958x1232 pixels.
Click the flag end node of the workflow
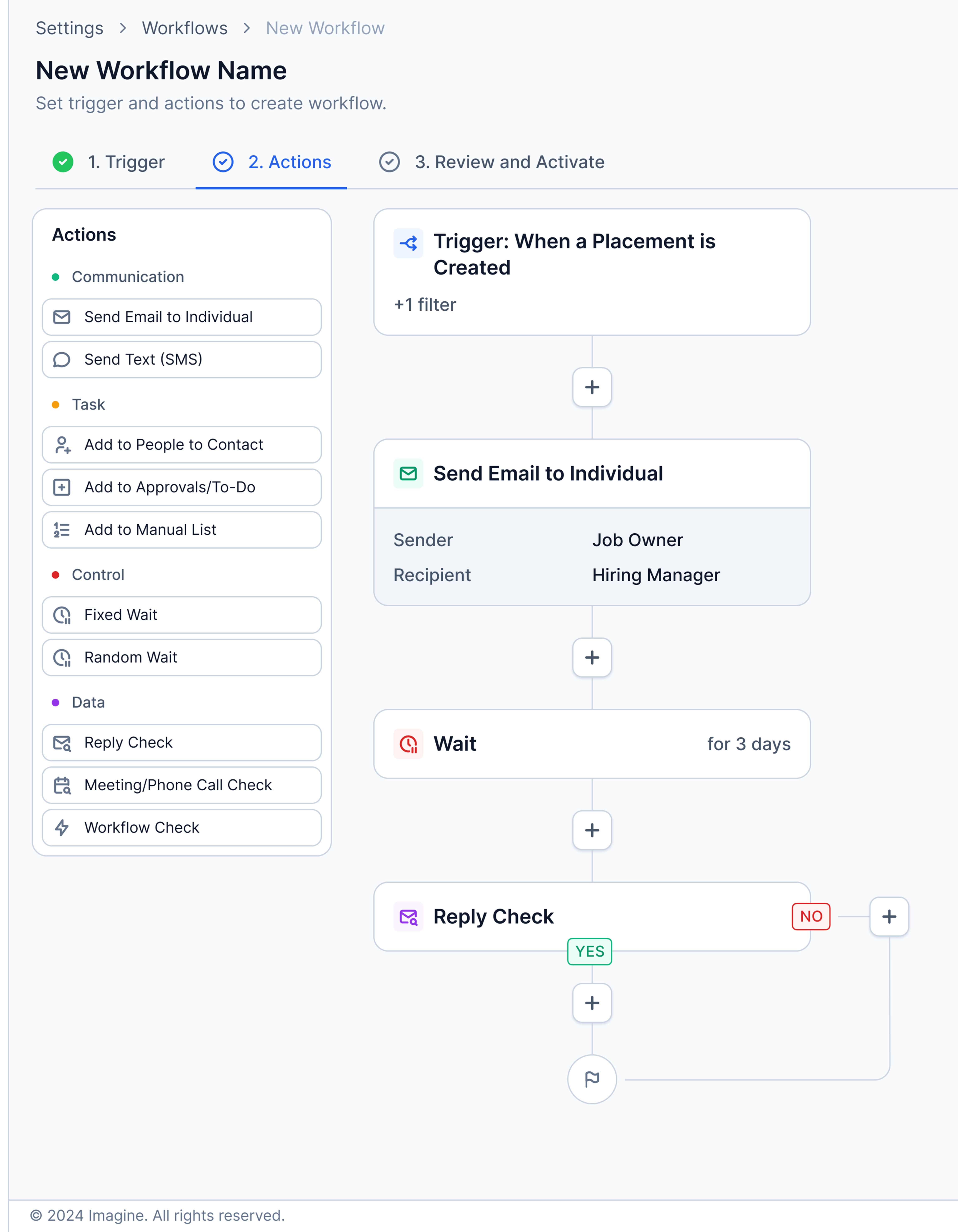(x=592, y=1079)
